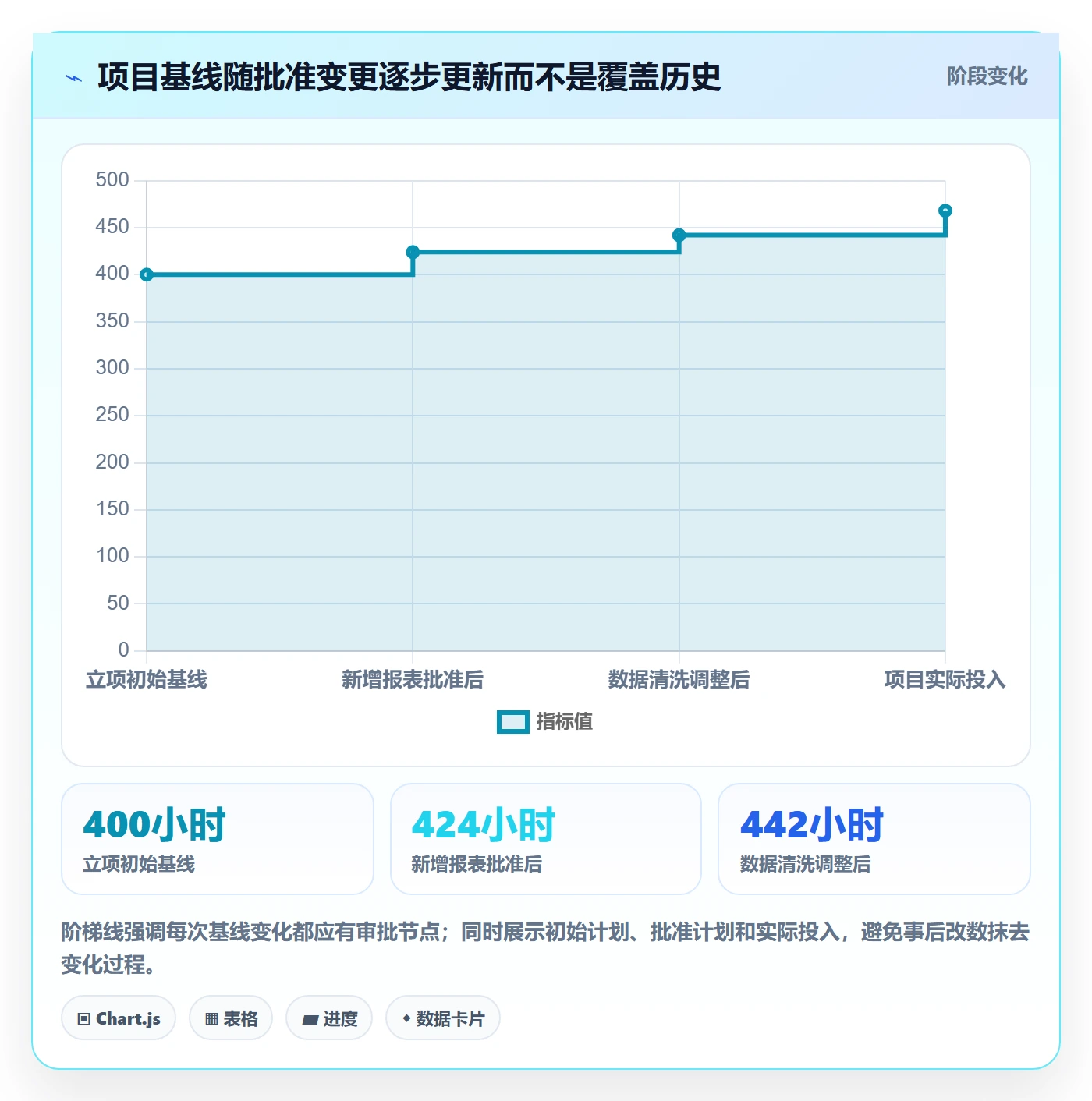Click the title 项目基线随批准变更逐步更新而不是覆盖历史
Screen dimensions: 1092x1101
pos(409,77)
